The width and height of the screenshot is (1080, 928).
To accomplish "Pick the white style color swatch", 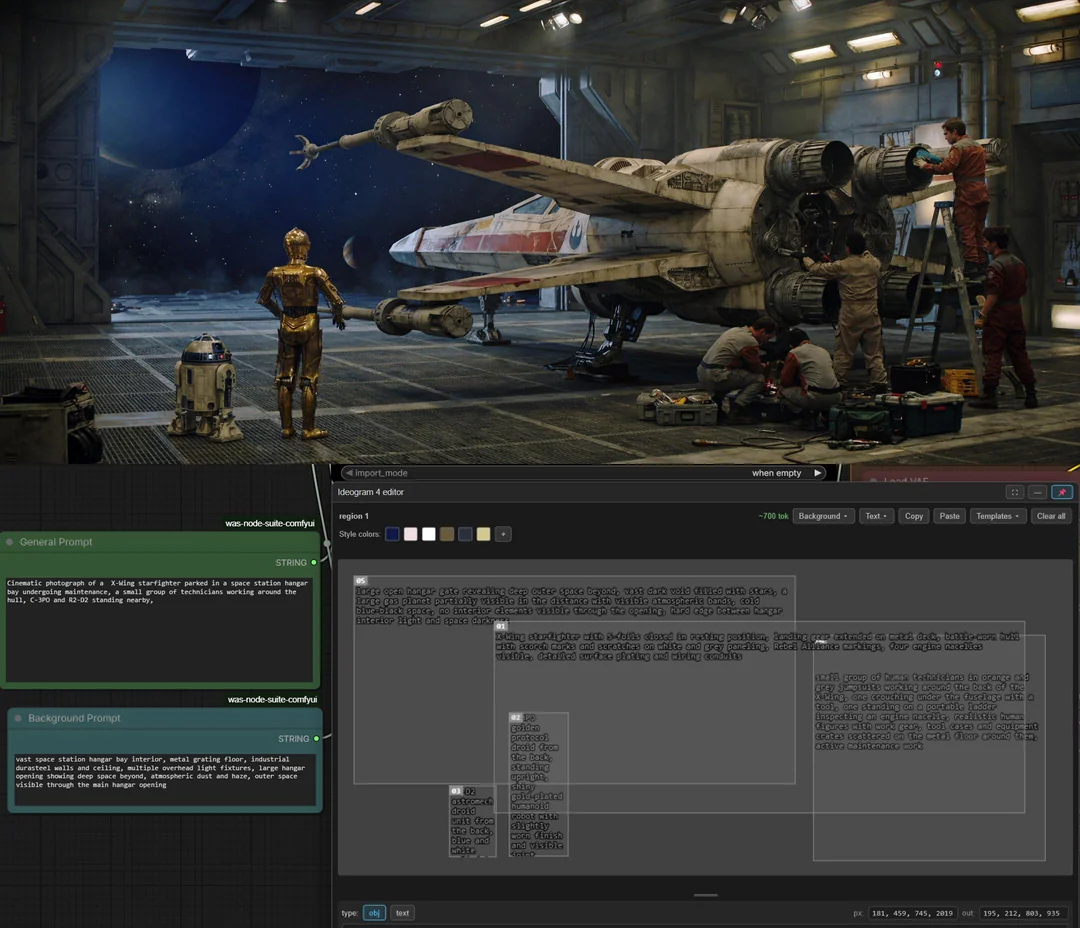I will click(x=428, y=534).
